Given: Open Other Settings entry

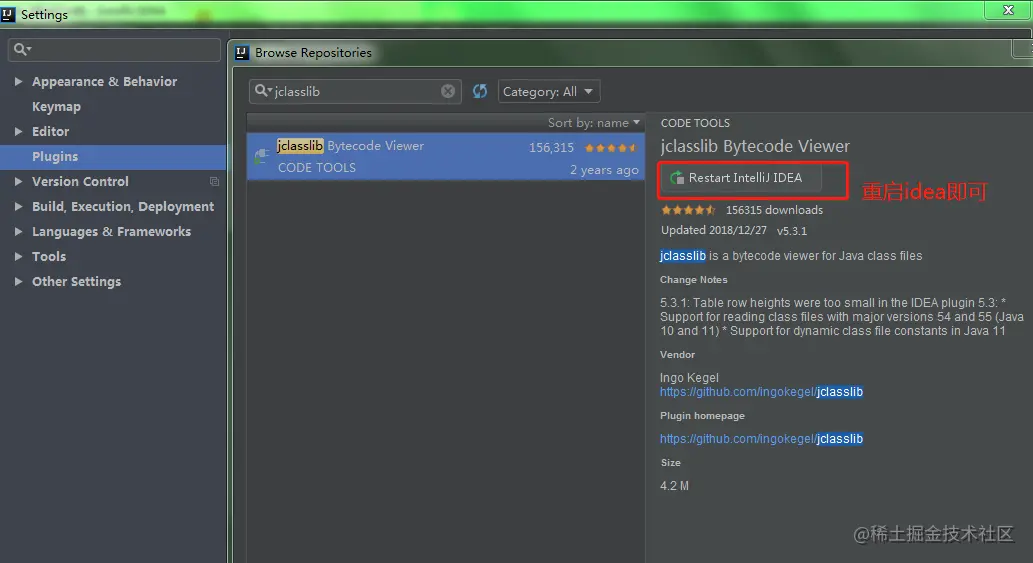Looking at the screenshot, I should [76, 281].
